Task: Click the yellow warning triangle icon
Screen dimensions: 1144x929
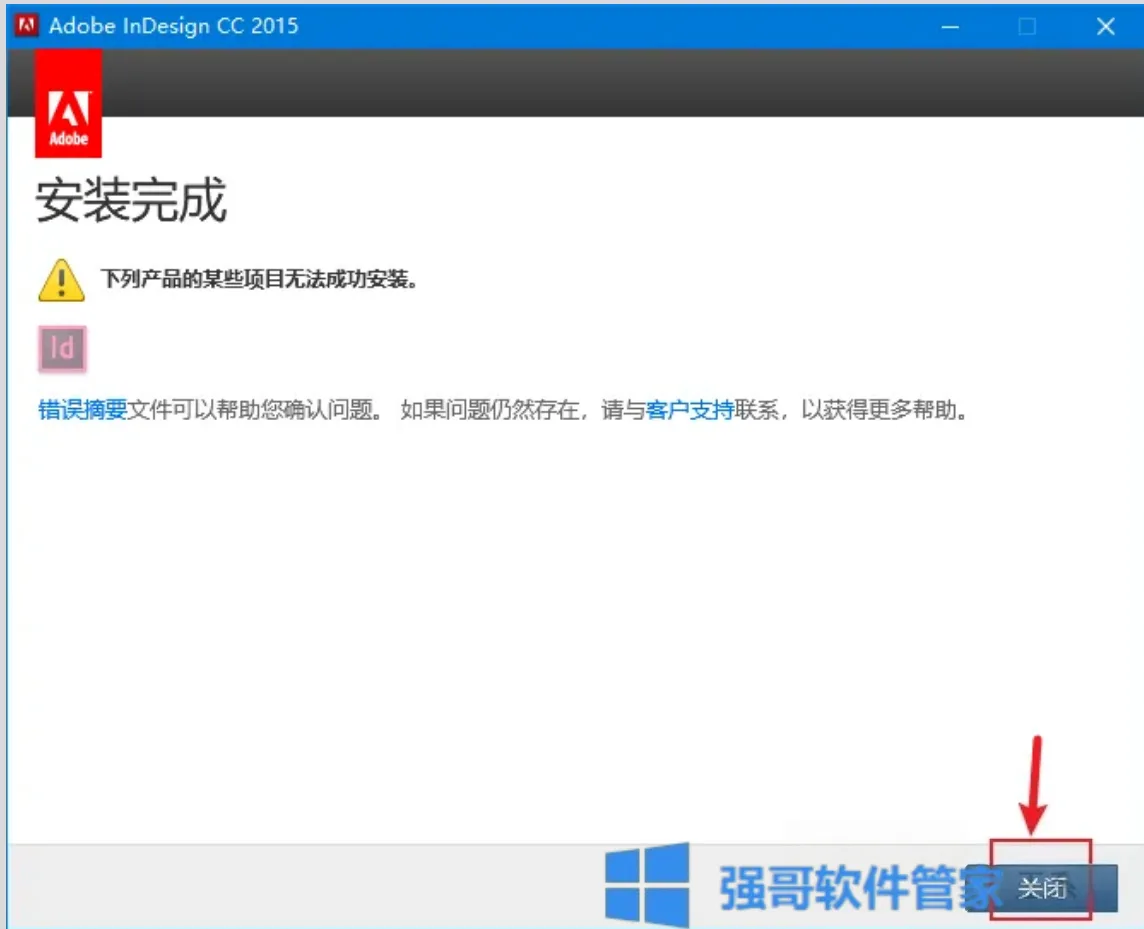Action: [x=61, y=280]
